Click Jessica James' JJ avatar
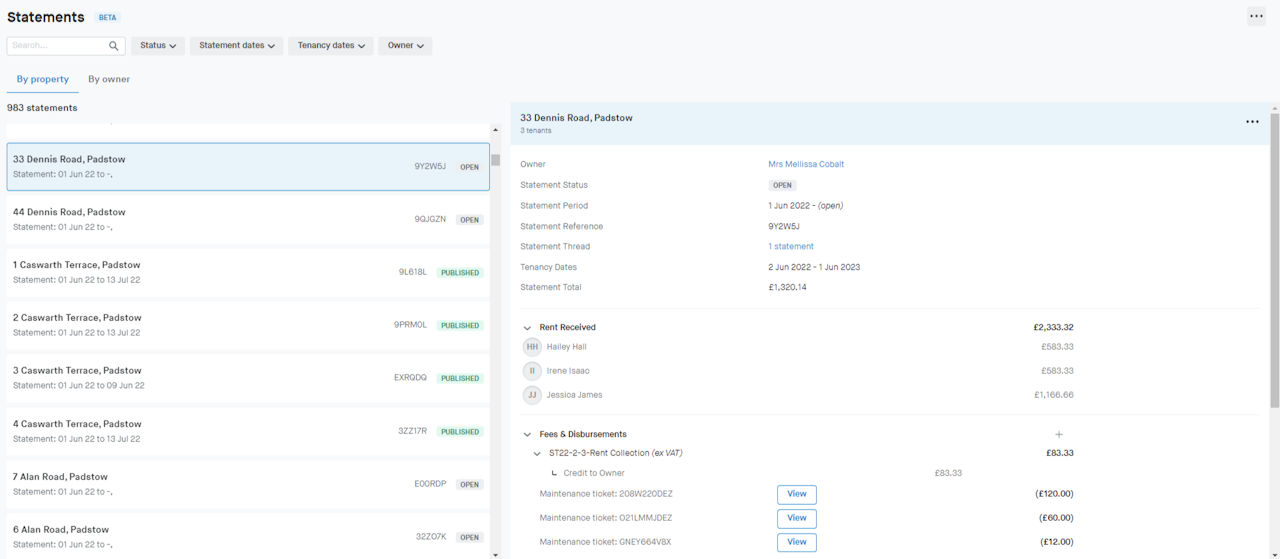The image size is (1280, 559). tap(532, 395)
